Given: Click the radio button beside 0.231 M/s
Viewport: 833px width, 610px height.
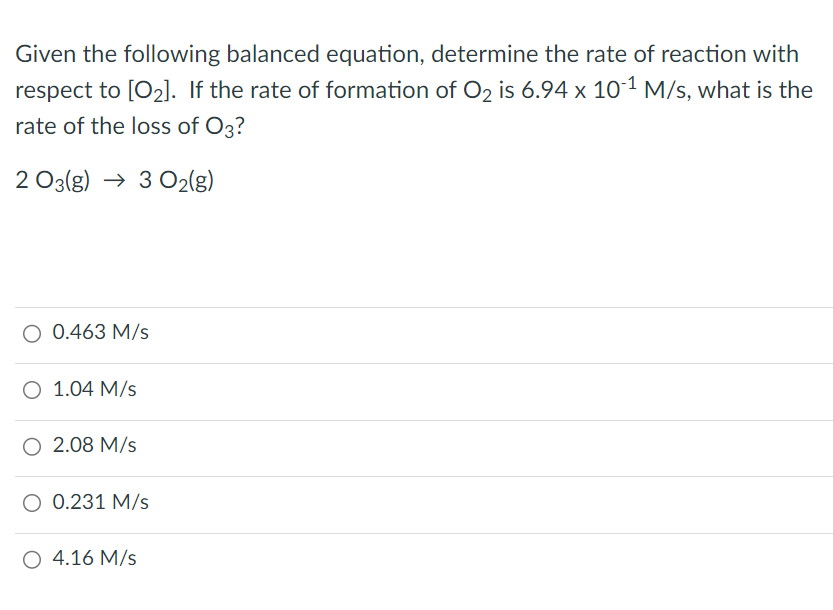Looking at the screenshot, I should (31, 502).
